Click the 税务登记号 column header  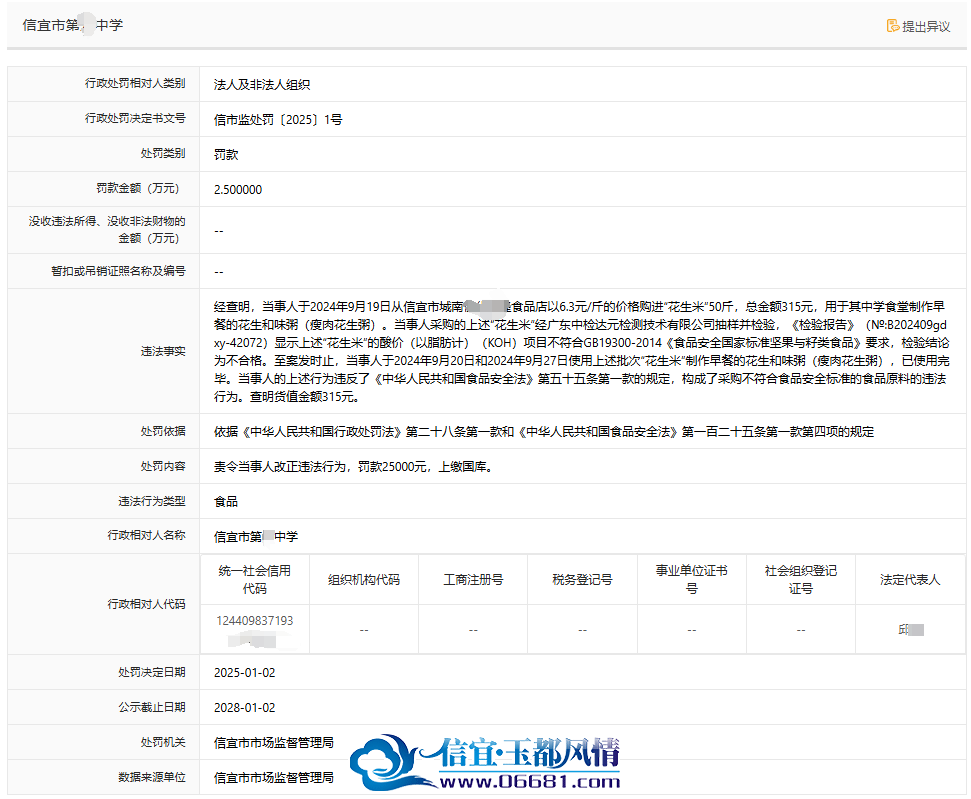pos(583,580)
